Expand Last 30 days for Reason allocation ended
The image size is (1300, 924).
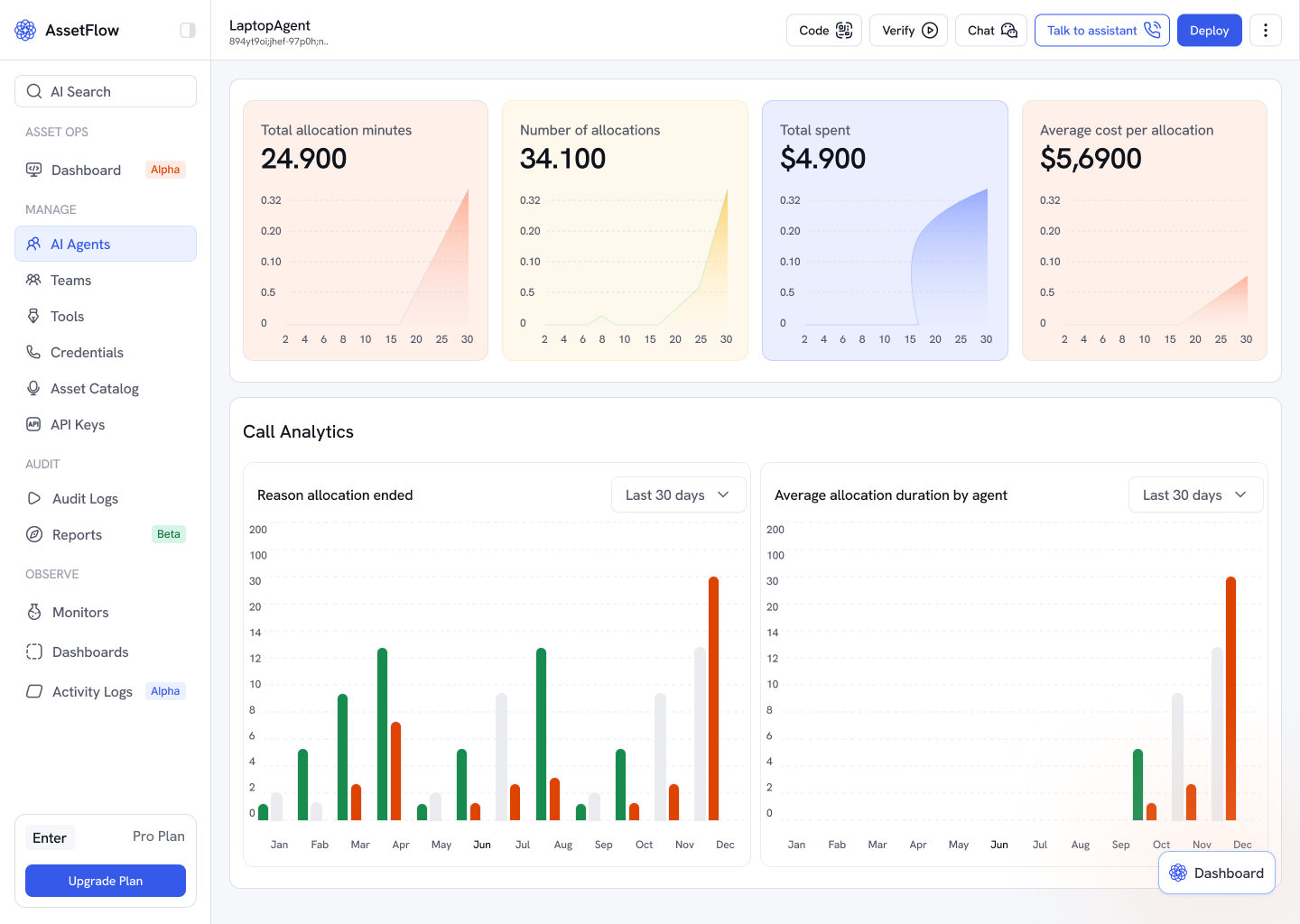(679, 494)
